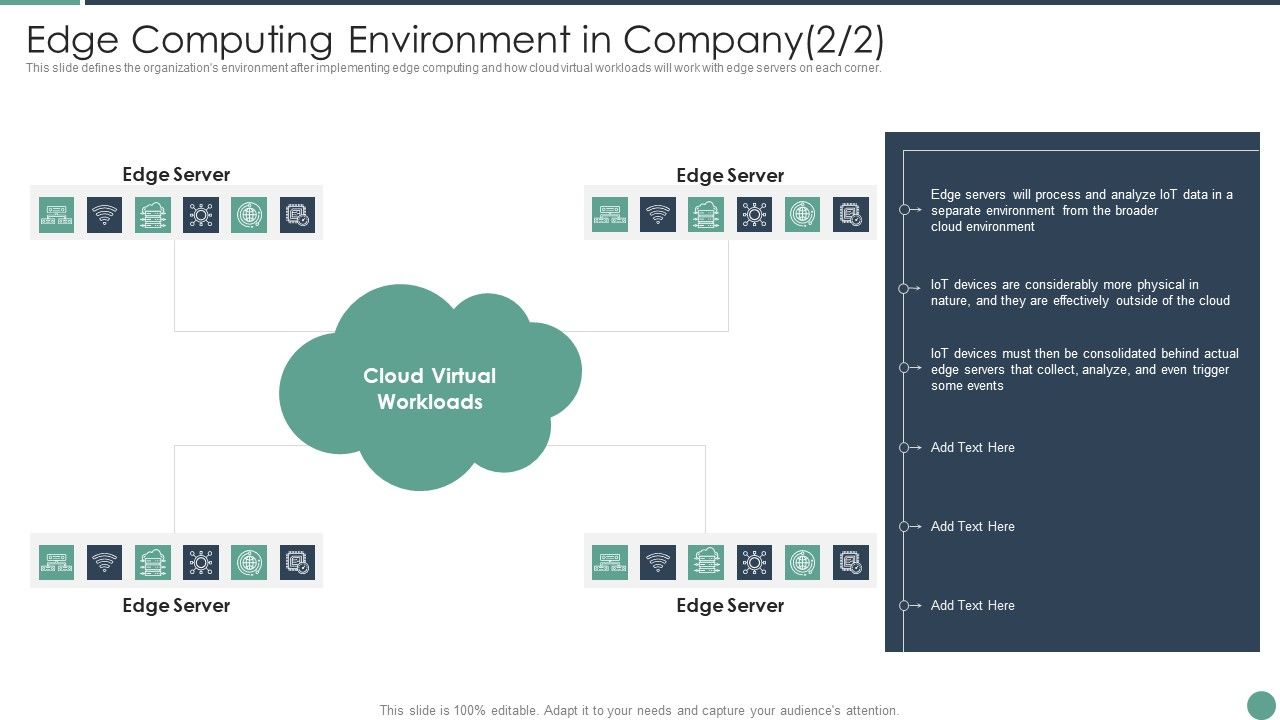Click the cloud database icon in top-left strip

point(153,214)
